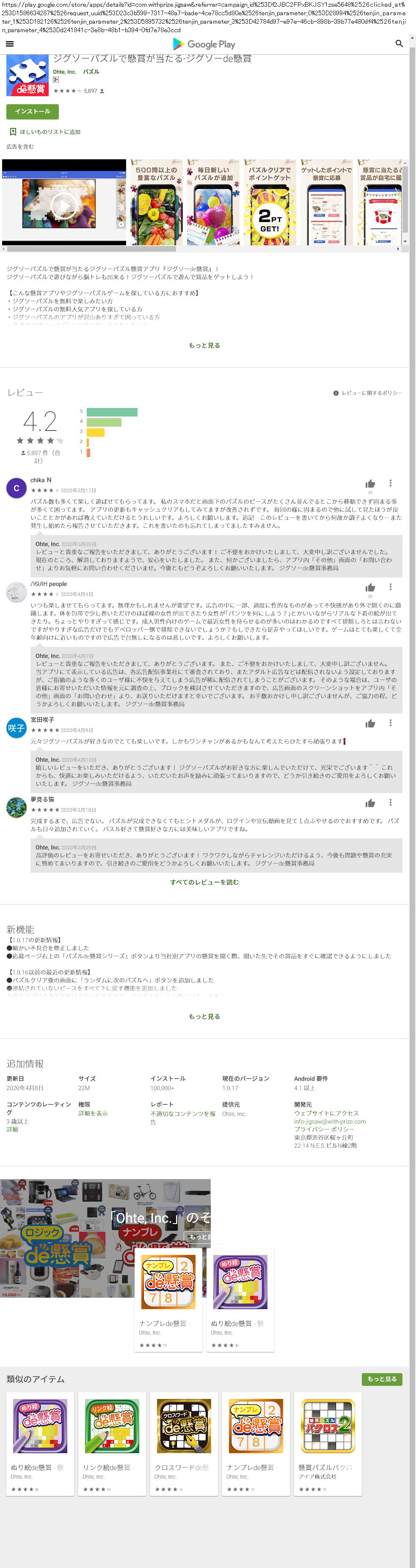Open the パズル category link
416x1568 pixels.
[x=91, y=72]
